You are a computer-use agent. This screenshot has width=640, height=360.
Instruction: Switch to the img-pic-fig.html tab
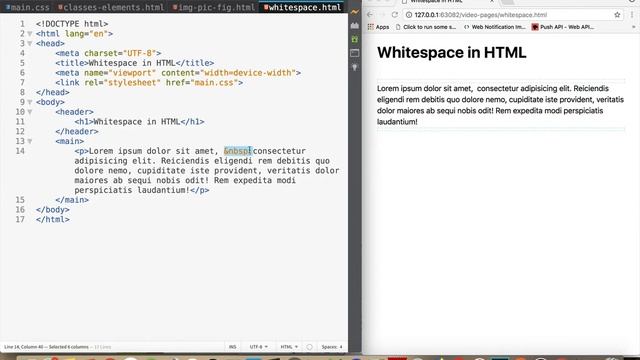[x=214, y=7]
